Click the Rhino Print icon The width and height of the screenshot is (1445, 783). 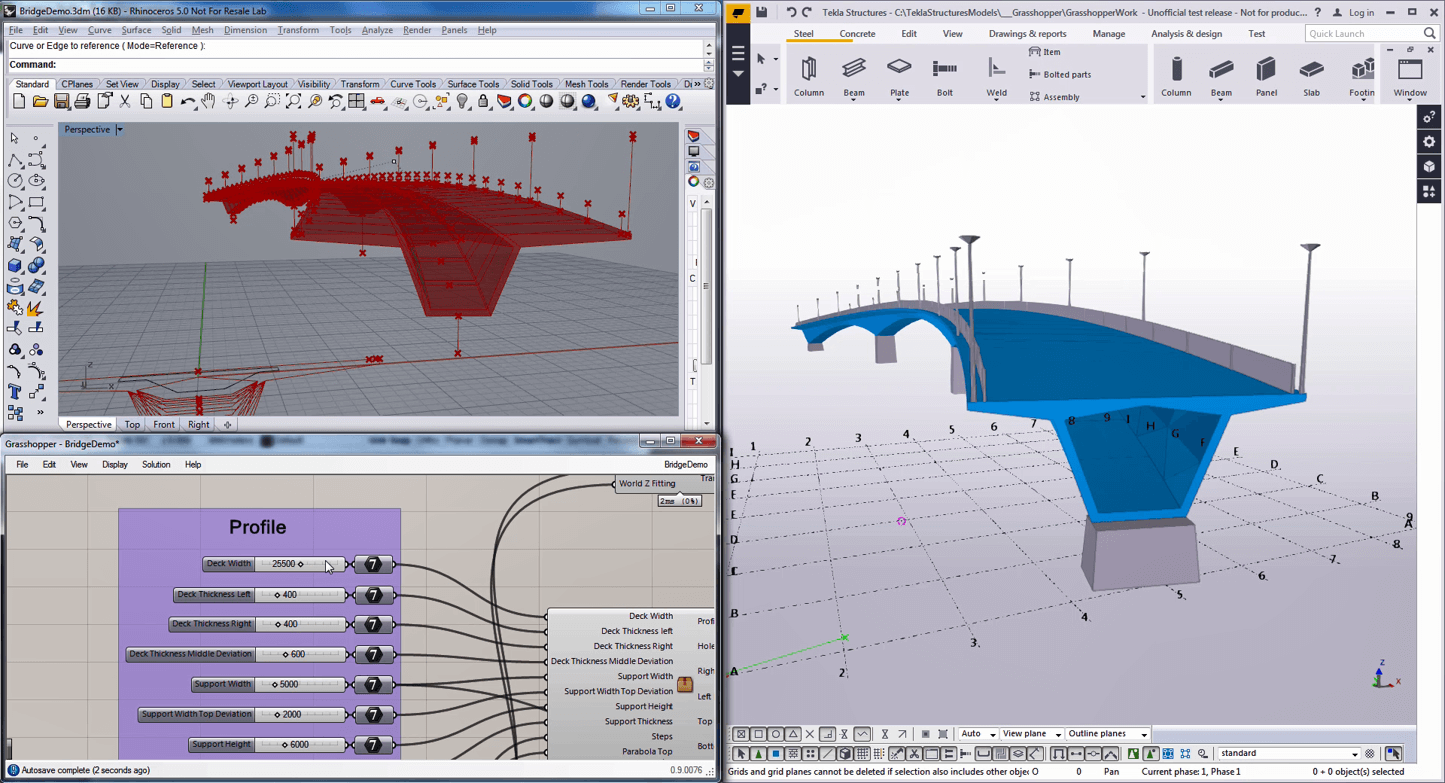82,102
